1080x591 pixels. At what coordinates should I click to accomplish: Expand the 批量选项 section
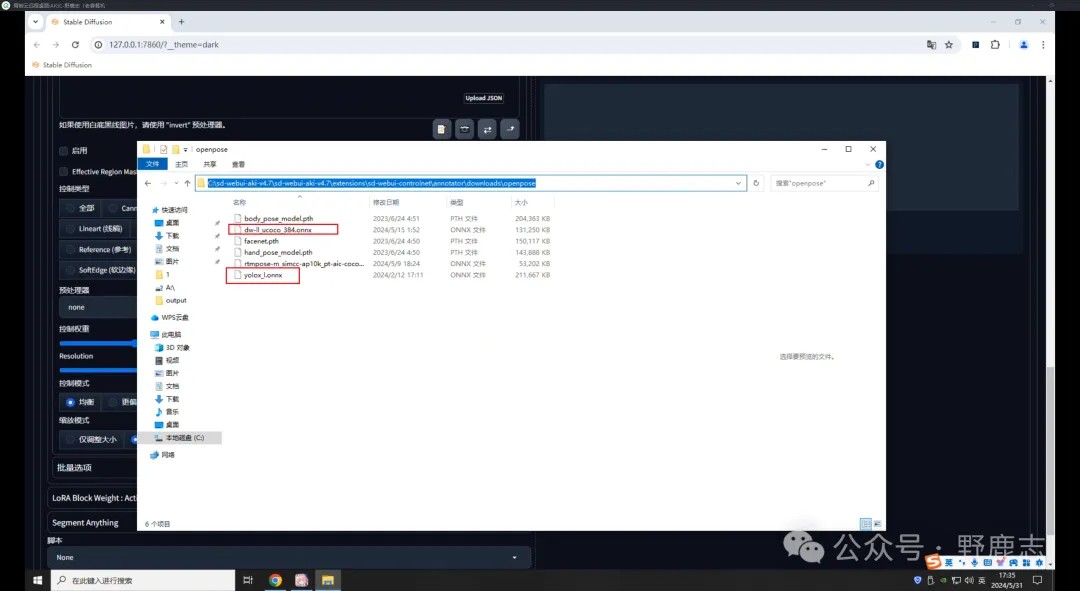click(95, 468)
